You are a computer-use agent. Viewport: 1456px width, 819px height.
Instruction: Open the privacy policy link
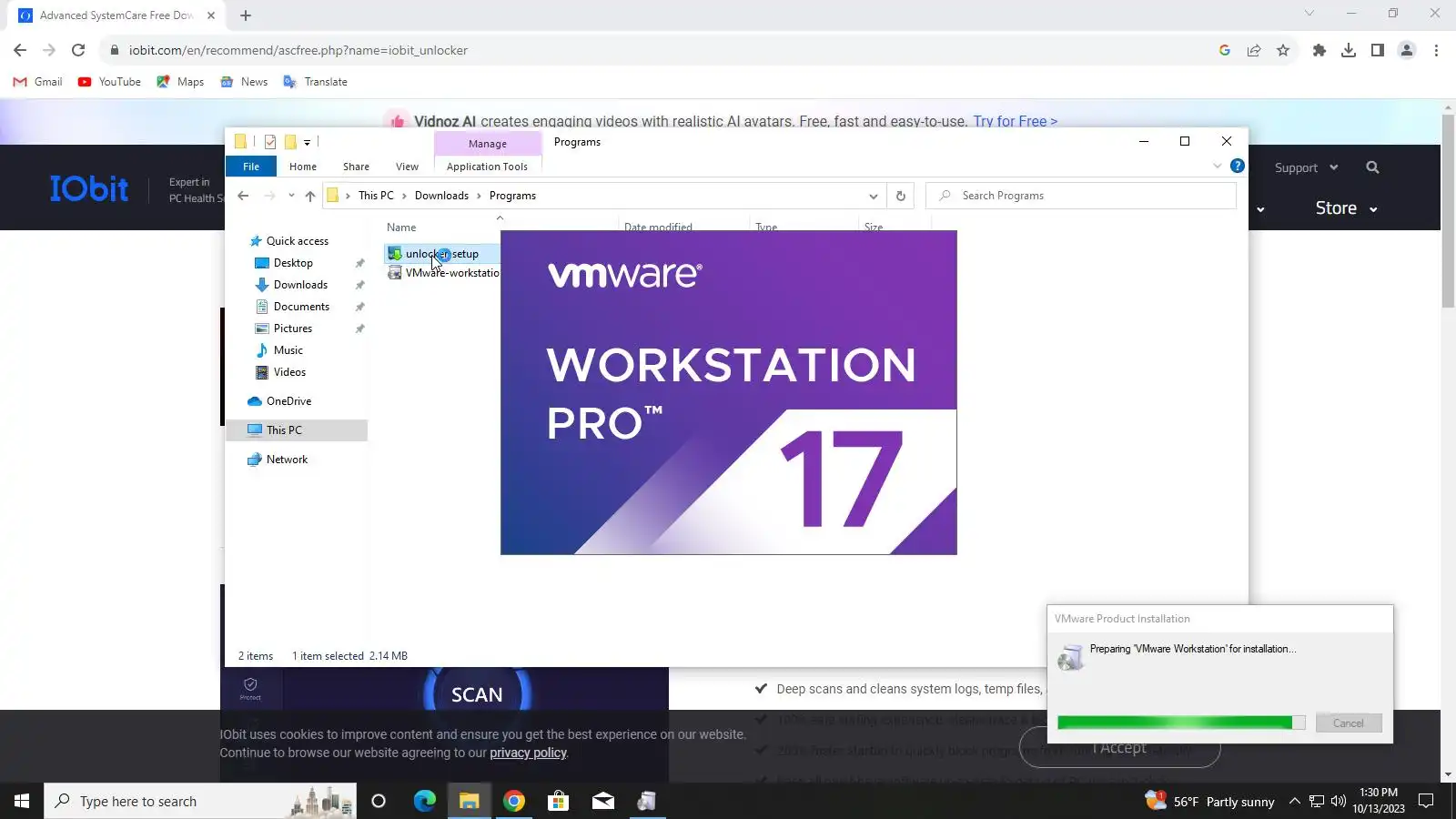click(x=528, y=753)
